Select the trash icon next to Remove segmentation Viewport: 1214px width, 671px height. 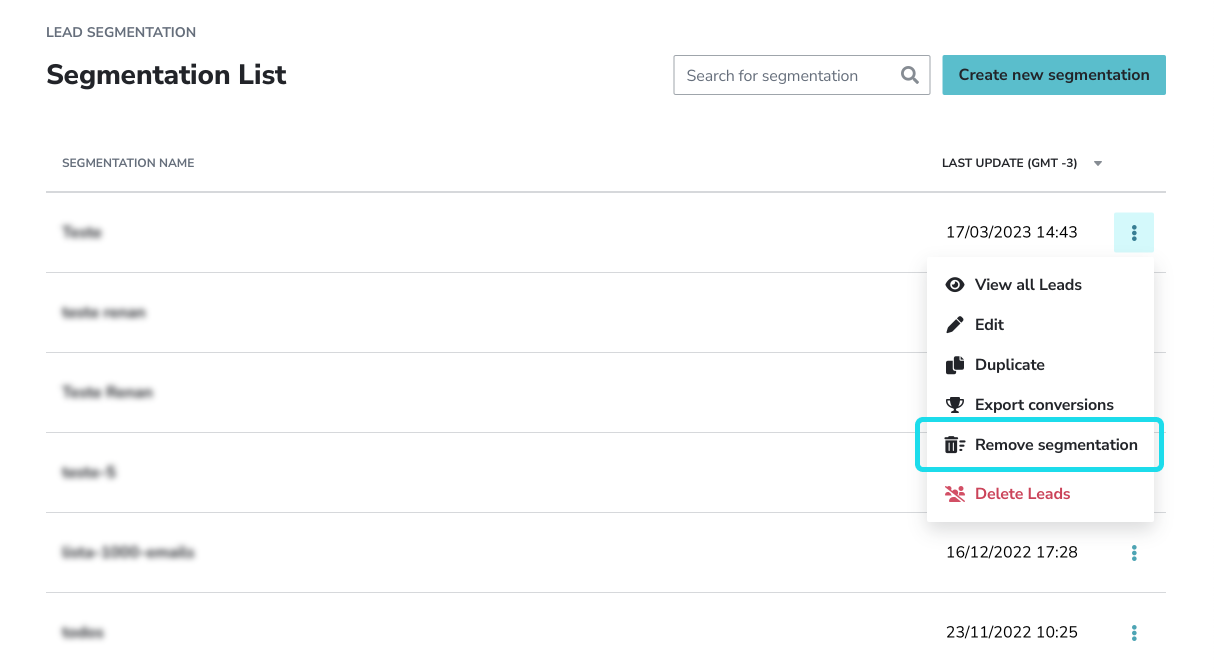pyautogui.click(x=953, y=444)
